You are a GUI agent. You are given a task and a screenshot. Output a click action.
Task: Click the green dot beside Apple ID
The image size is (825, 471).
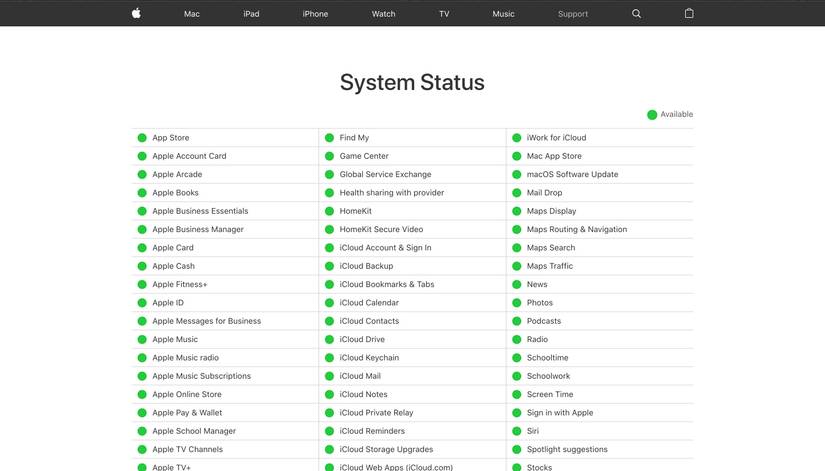[x=142, y=303]
